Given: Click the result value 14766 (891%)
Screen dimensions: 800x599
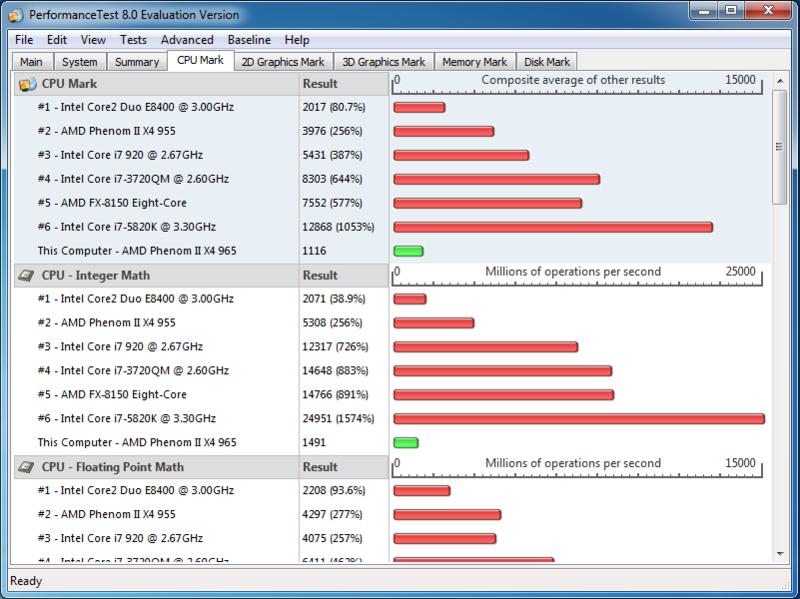Looking at the screenshot, I should tap(335, 395).
